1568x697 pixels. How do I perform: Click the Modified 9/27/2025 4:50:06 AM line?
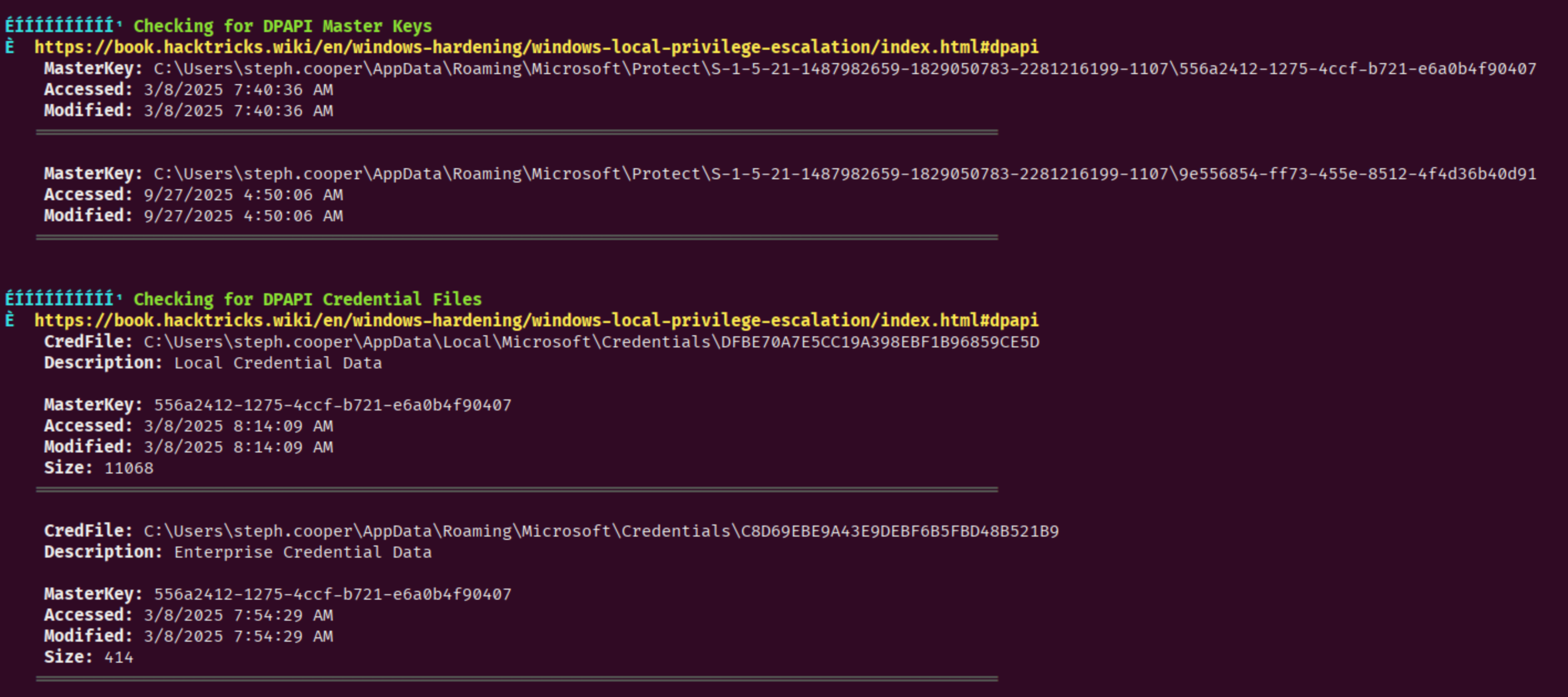(x=243, y=216)
